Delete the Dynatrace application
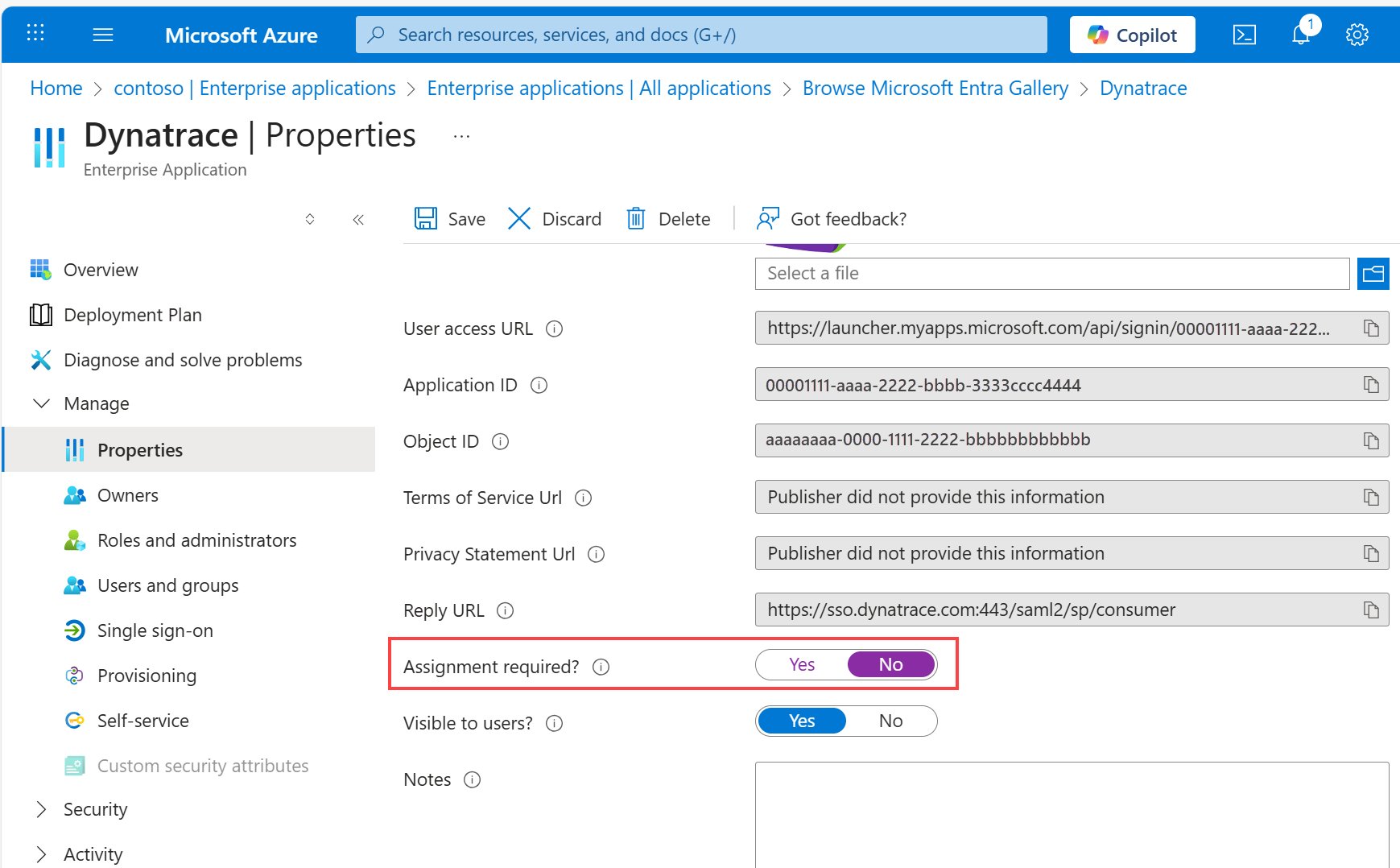Viewport: 1400px width, 868px height. (x=668, y=219)
